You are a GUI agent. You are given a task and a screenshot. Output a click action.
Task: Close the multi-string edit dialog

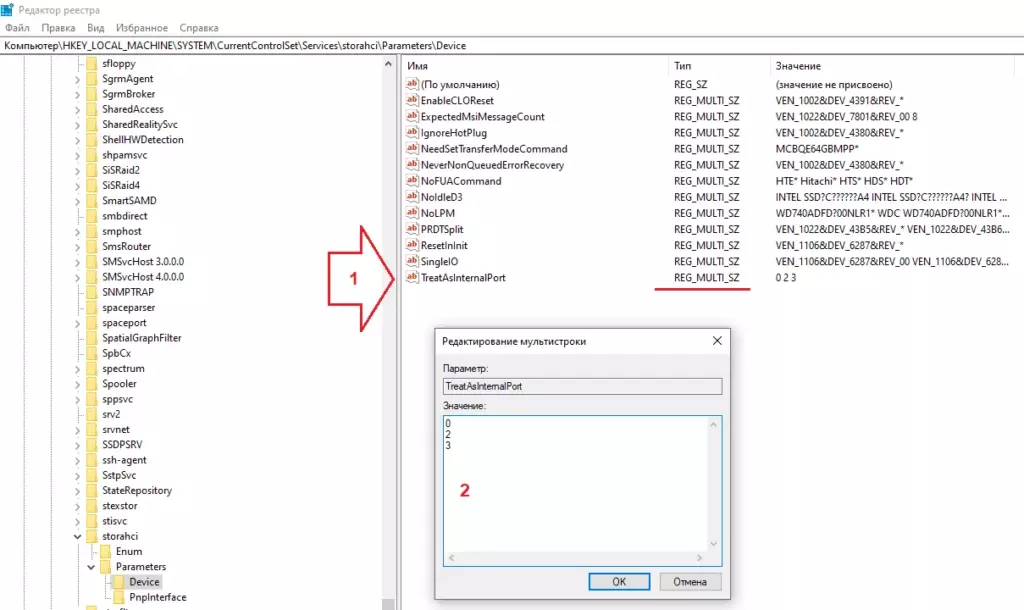717,341
